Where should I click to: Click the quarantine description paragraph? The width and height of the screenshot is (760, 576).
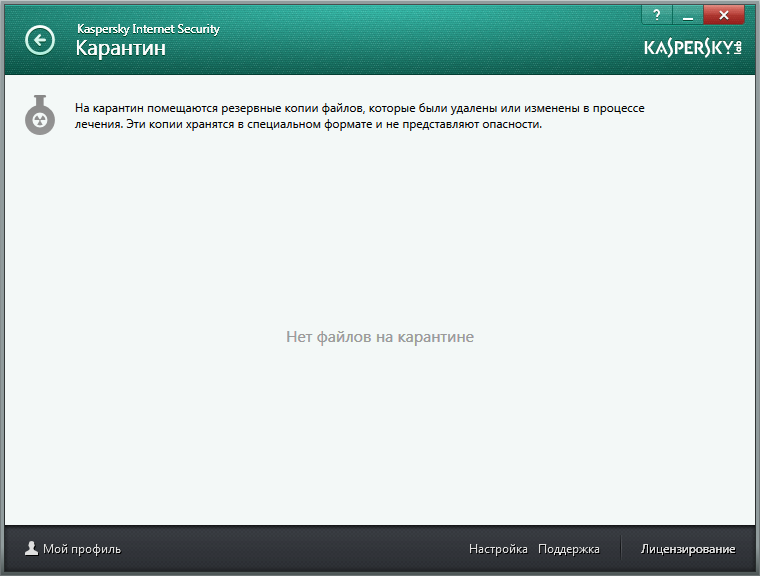point(360,116)
